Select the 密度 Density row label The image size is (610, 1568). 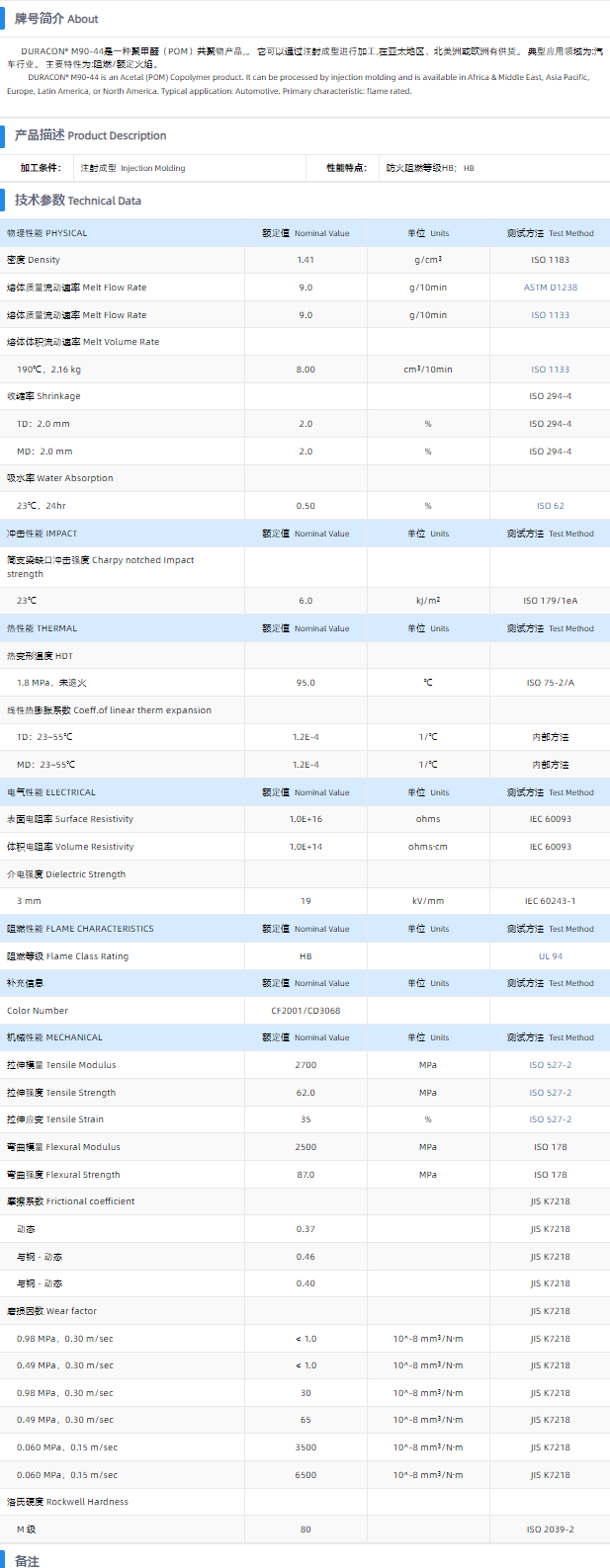(x=34, y=260)
